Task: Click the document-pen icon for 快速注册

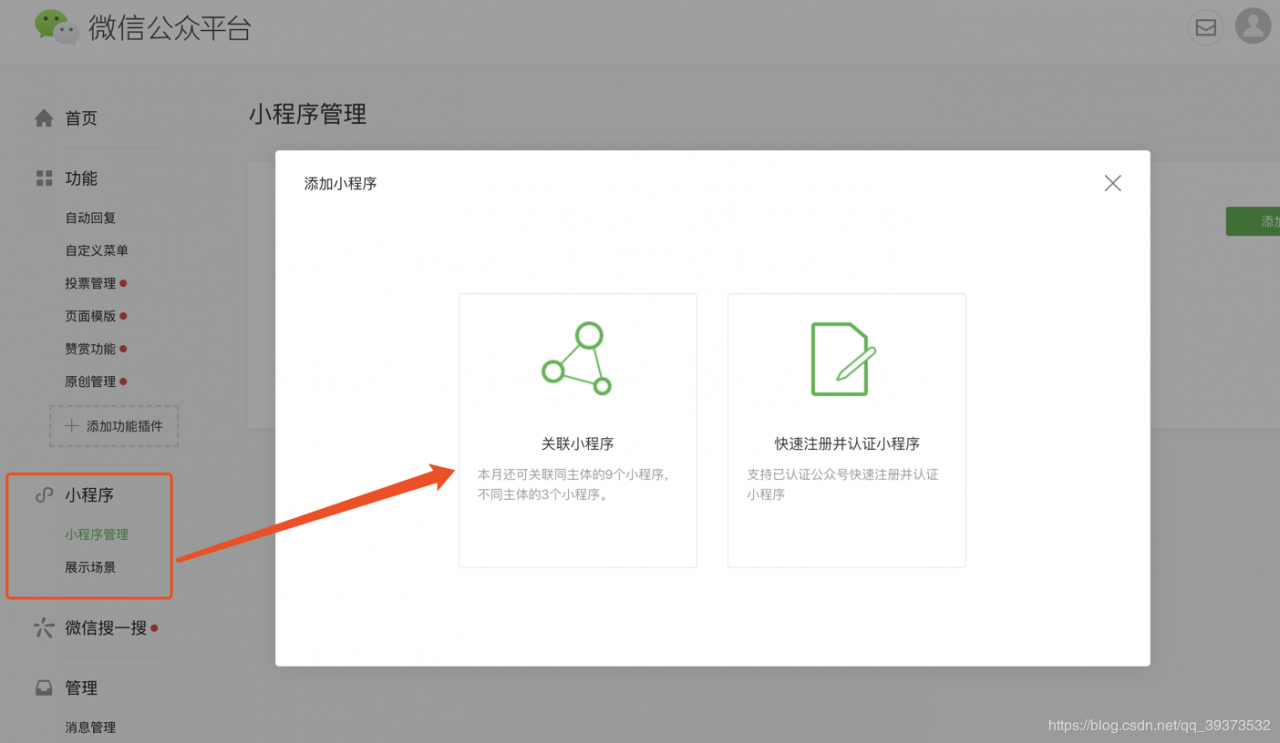Action: click(844, 359)
